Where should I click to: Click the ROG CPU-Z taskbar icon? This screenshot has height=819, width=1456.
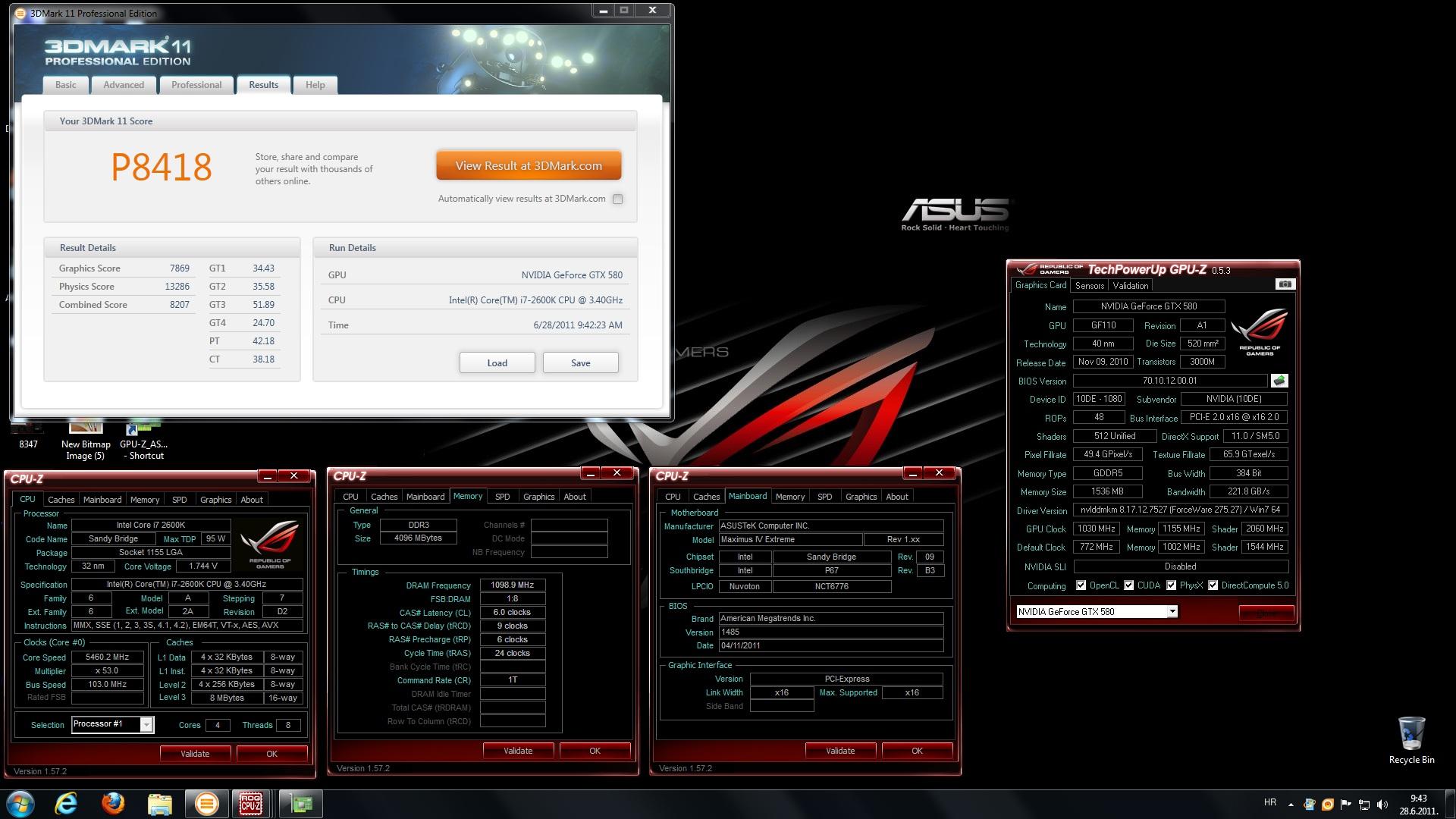pyautogui.click(x=251, y=804)
